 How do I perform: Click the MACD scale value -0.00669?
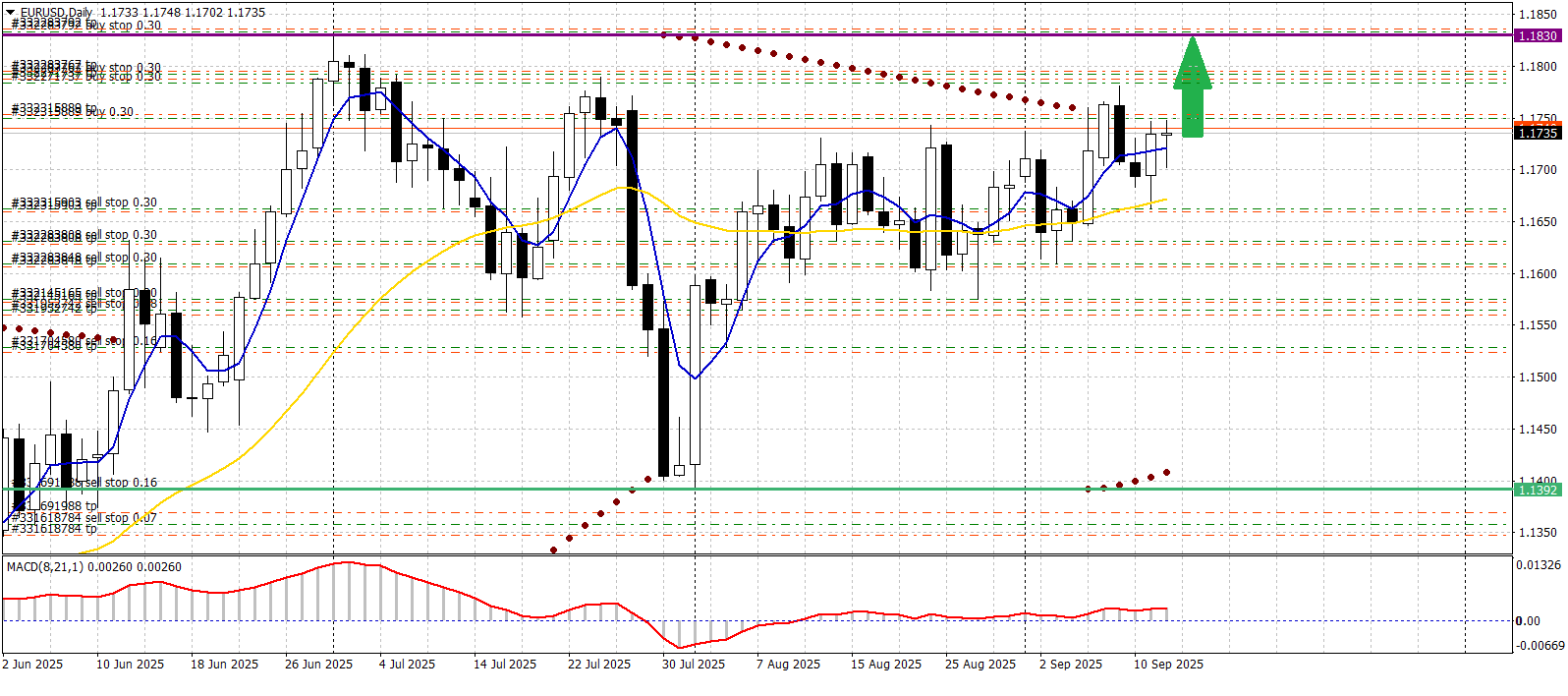[1540, 646]
